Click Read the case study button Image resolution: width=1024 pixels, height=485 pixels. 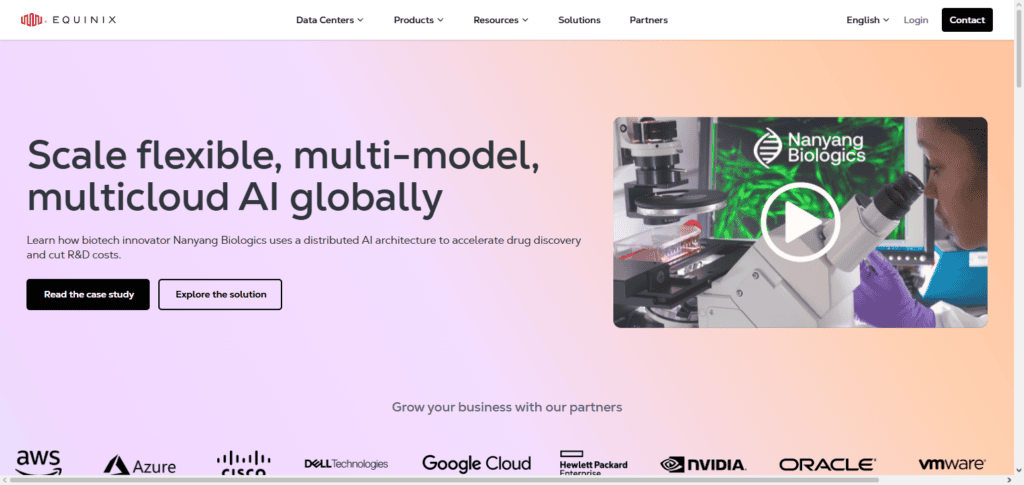[88, 294]
